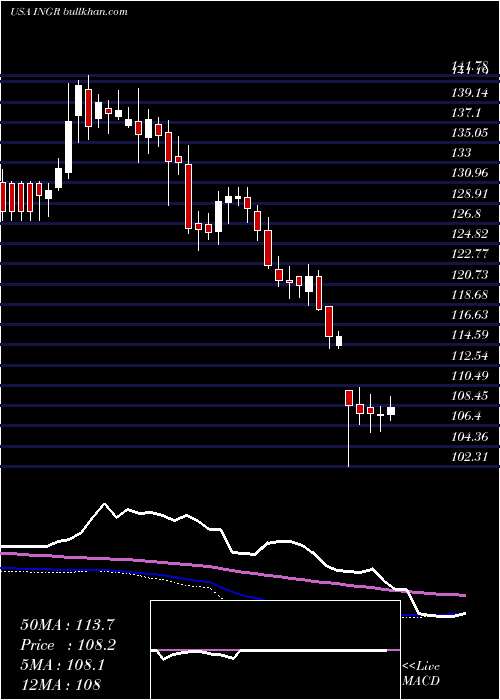Click the 120.73 price axis label
The width and height of the screenshot is (500, 700).
[x=472, y=275]
